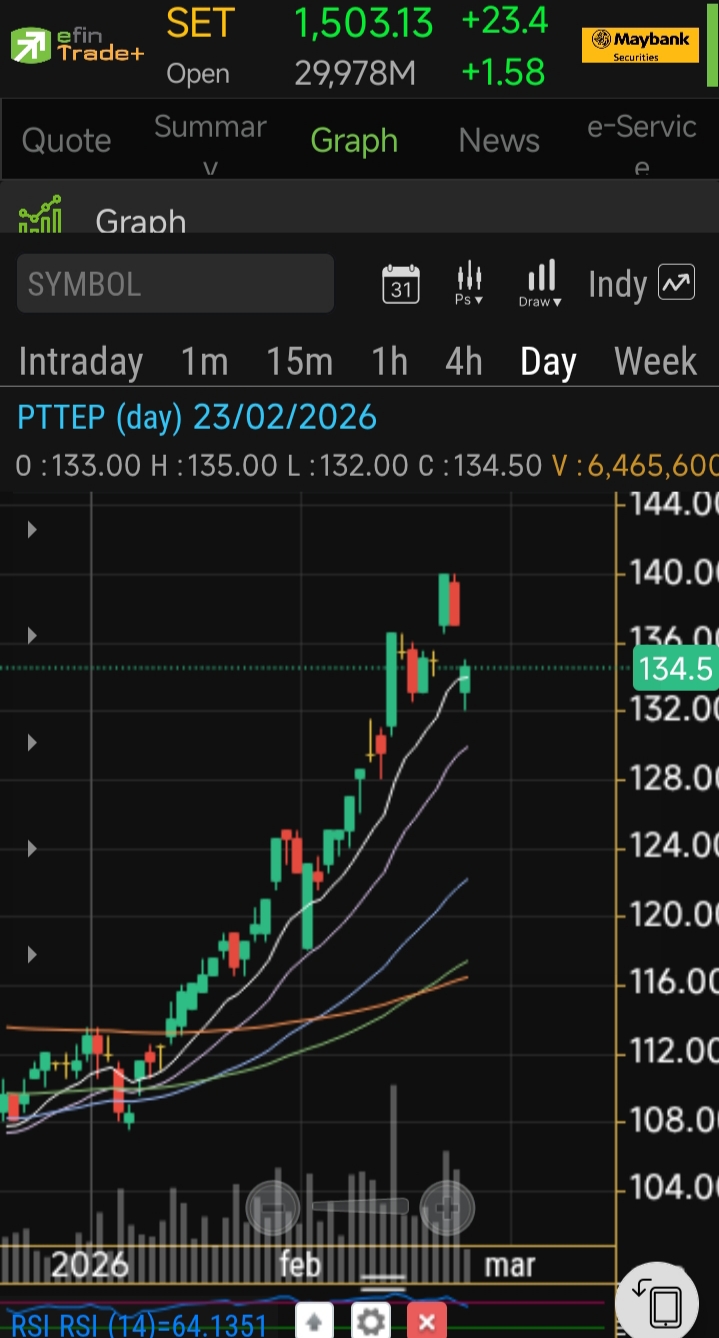Tap the SYMBOL input field
Image resolution: width=719 pixels, height=1338 pixels.
click(x=175, y=284)
